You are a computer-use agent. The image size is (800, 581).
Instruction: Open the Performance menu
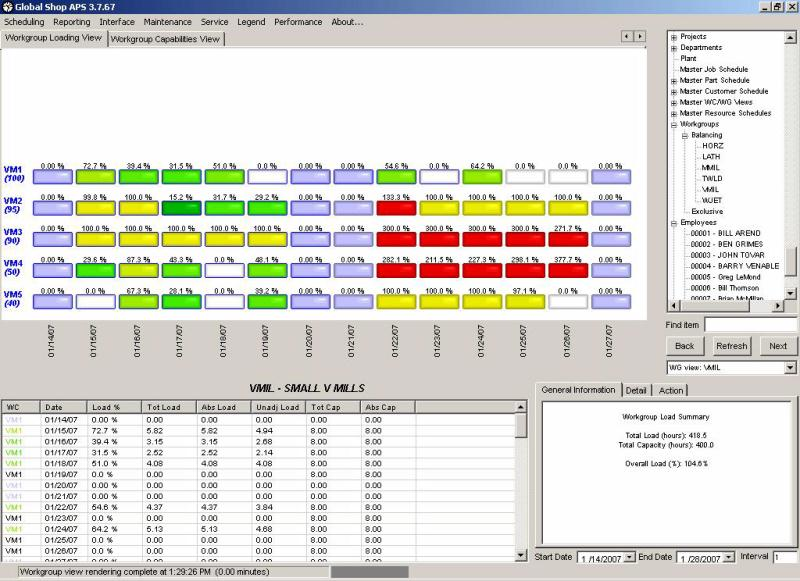(298, 22)
